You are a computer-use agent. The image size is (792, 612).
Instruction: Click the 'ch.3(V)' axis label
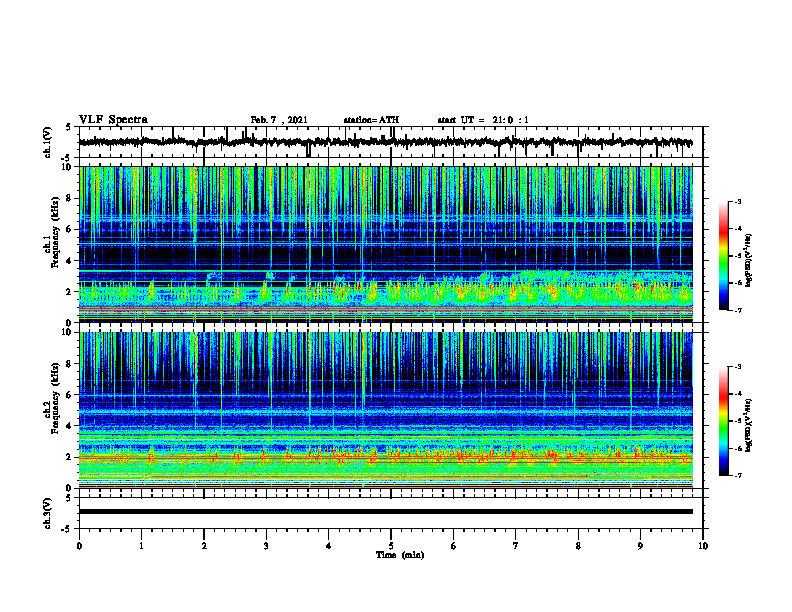click(x=48, y=513)
